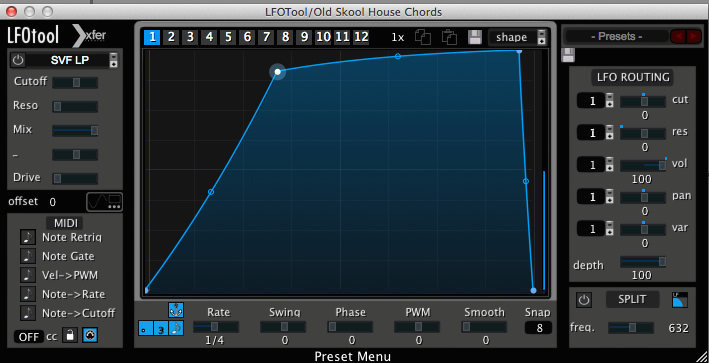This screenshot has width=709, height=363.
Task: Select LFO graph tab 5
Action: tap(228, 37)
